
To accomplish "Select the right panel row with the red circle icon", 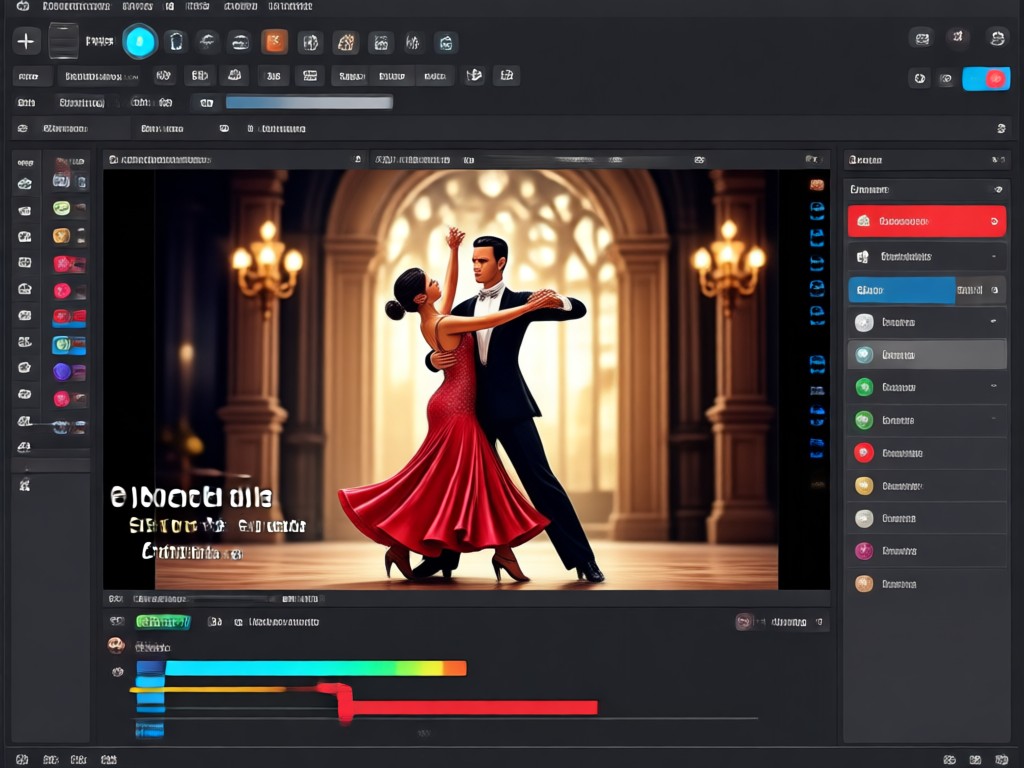I will click(x=927, y=453).
